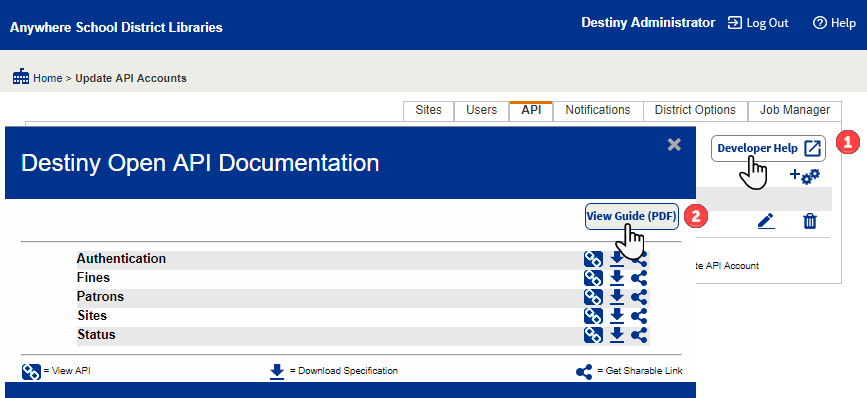Select the API tab
The image size is (867, 398).
531,111
